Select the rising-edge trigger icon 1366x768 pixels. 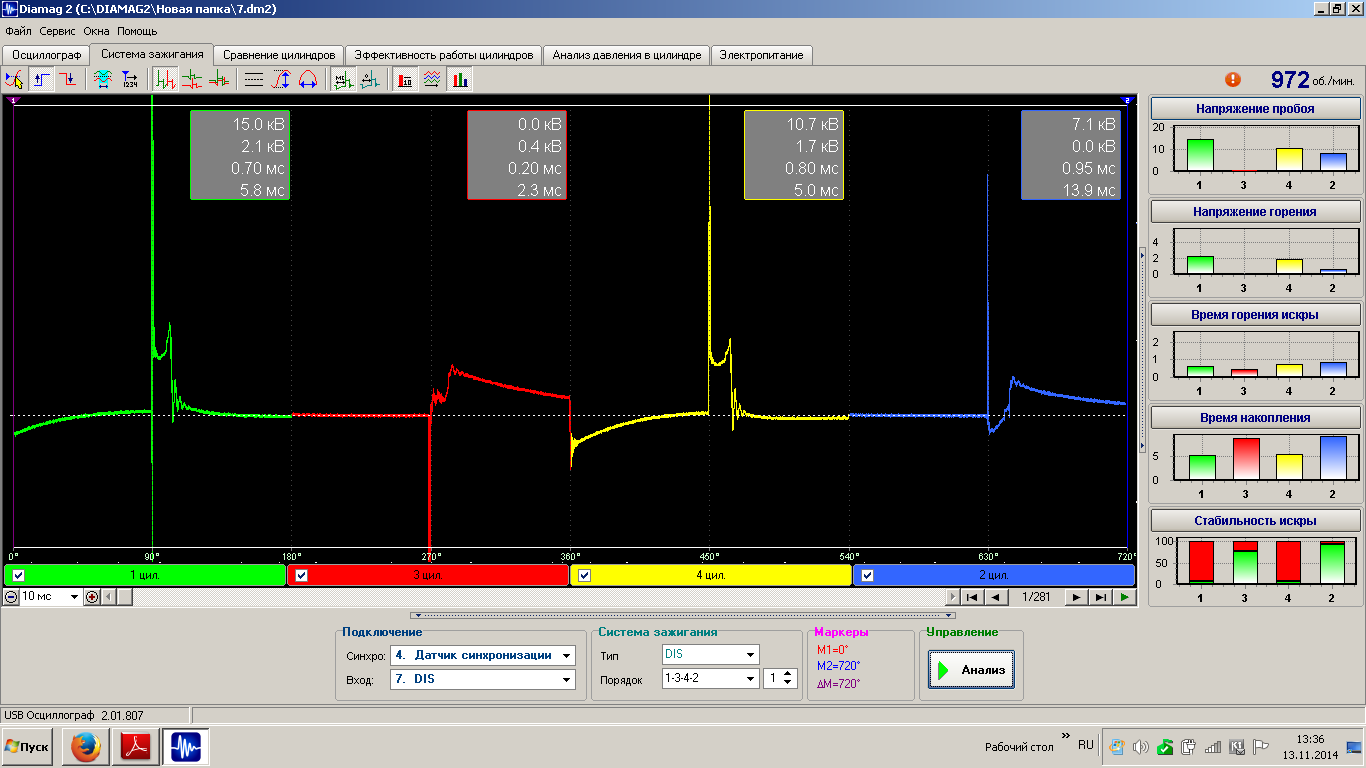(41, 80)
